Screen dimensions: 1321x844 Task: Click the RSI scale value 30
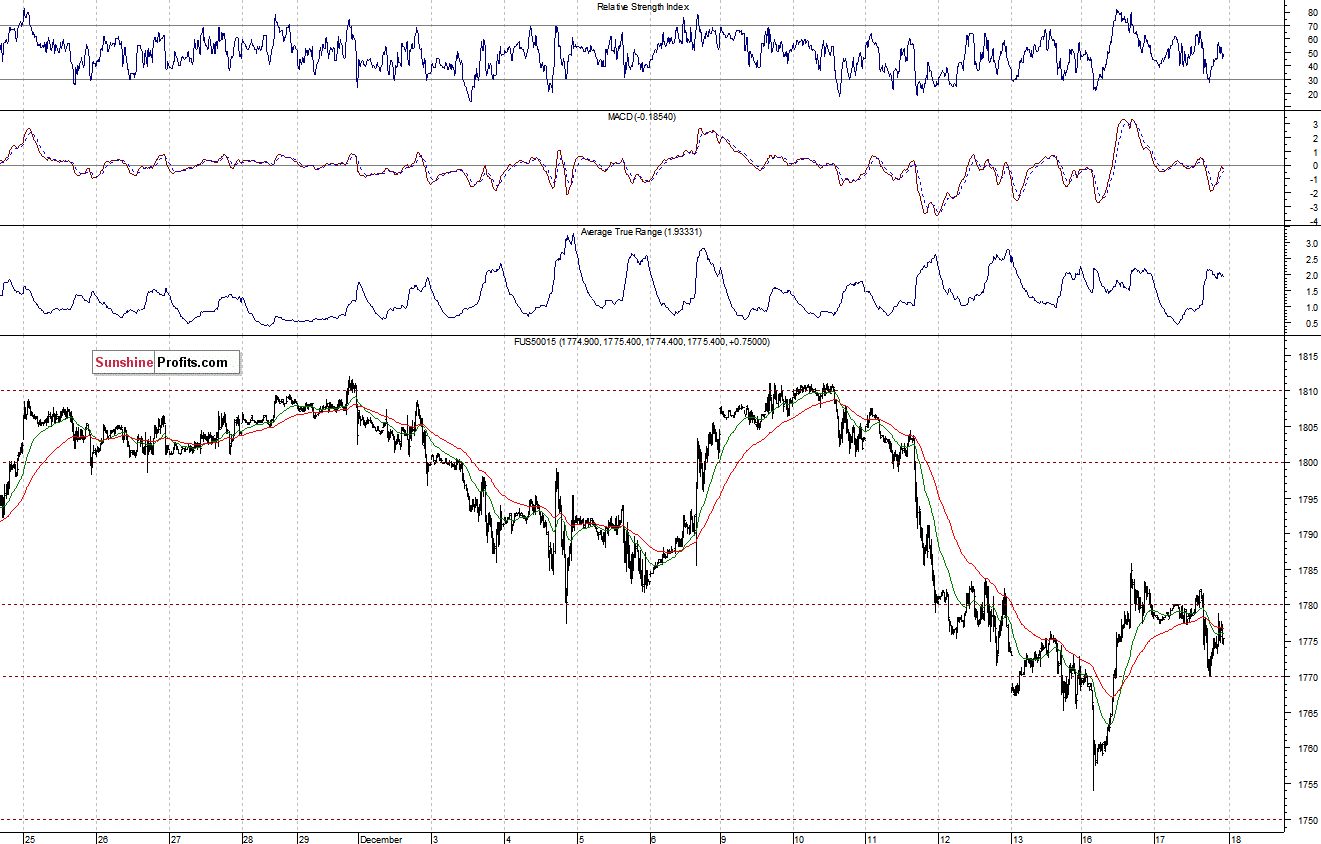(1312, 80)
